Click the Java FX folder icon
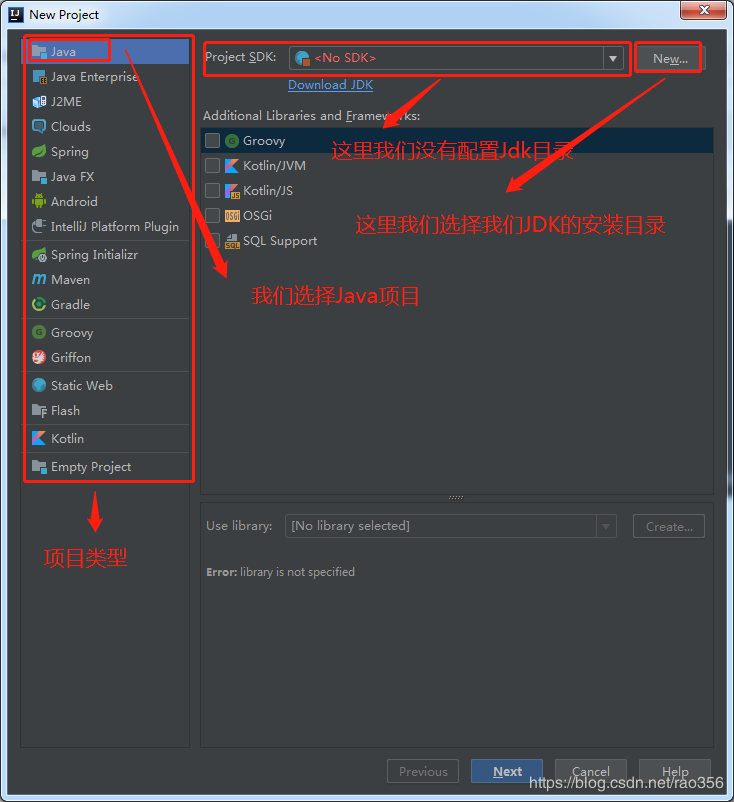The image size is (734, 802). [39, 176]
